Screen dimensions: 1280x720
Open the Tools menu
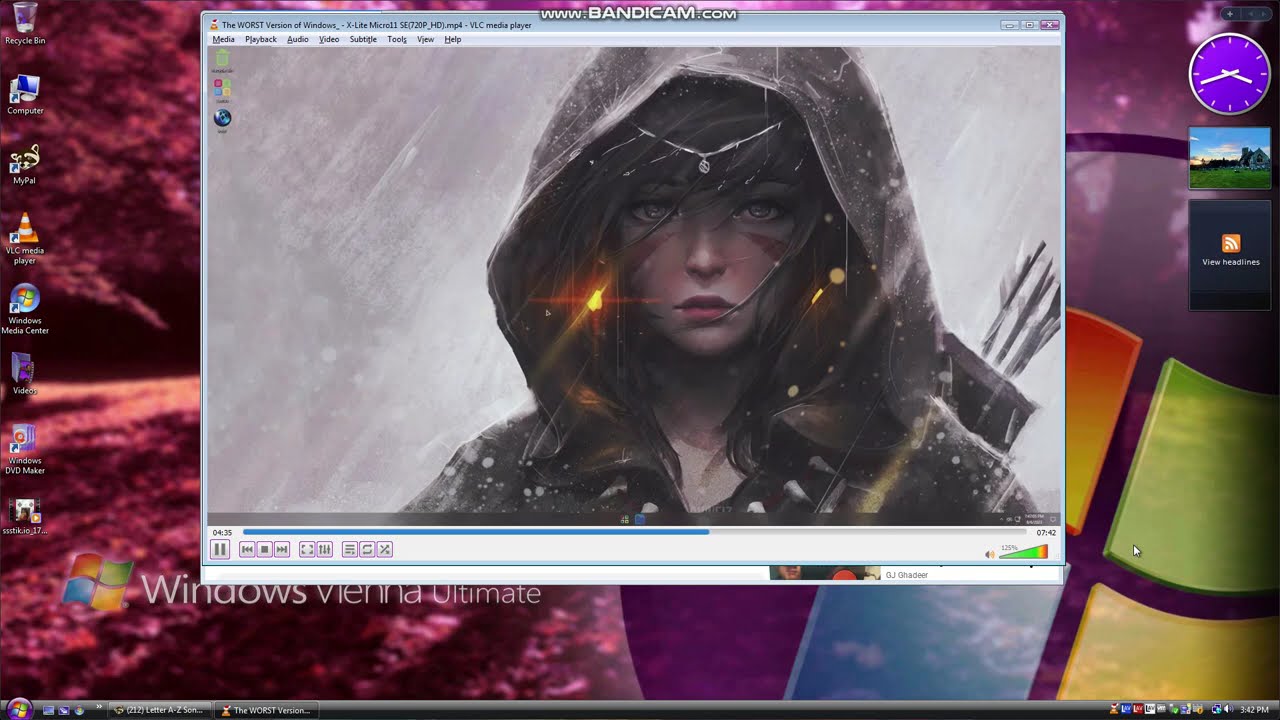point(397,39)
